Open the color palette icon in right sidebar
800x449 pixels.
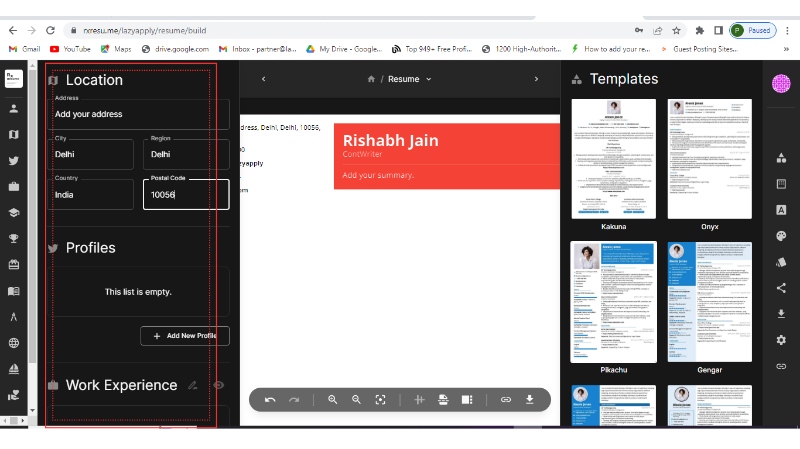point(781,236)
